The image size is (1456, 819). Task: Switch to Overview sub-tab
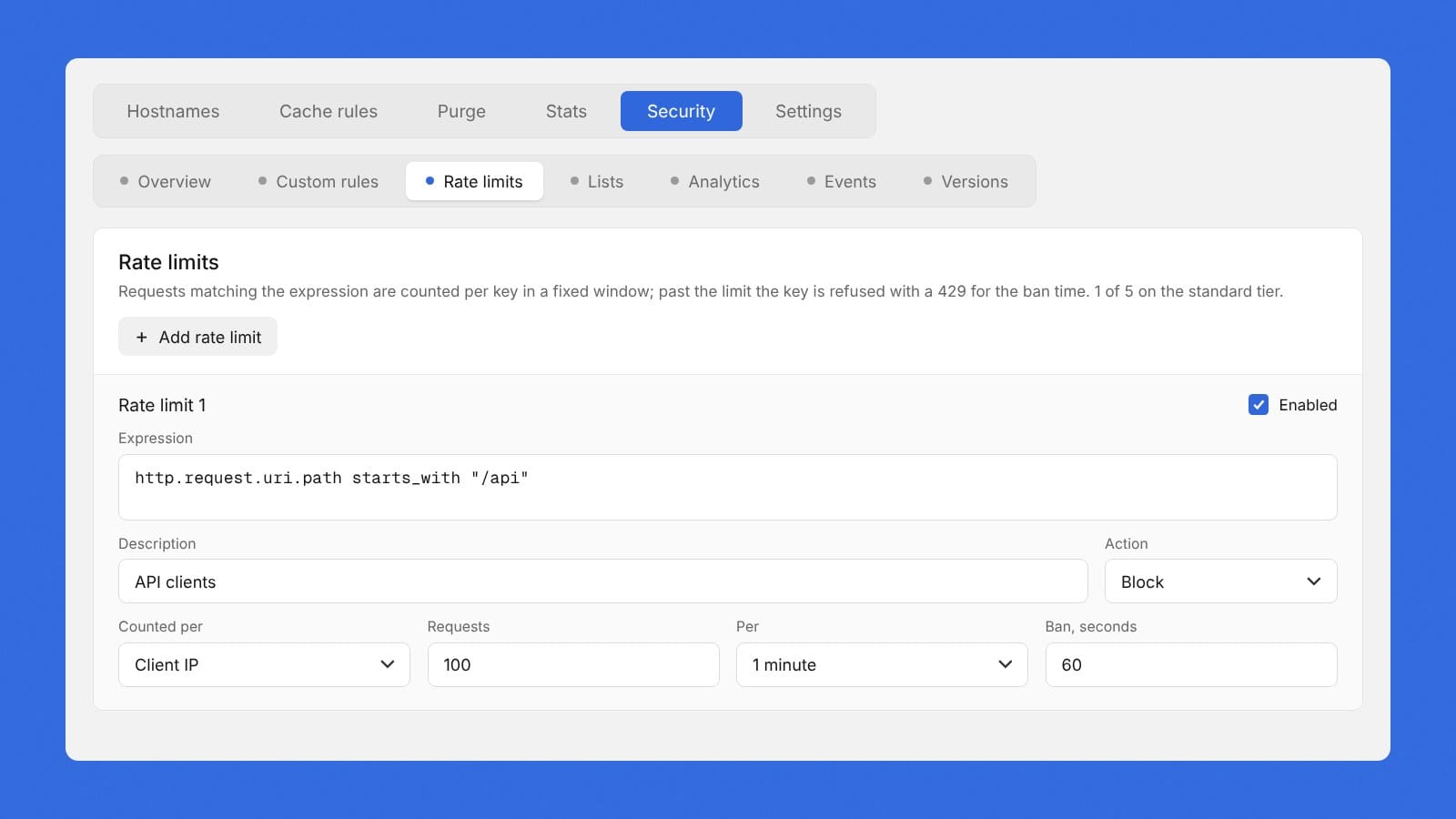click(166, 181)
